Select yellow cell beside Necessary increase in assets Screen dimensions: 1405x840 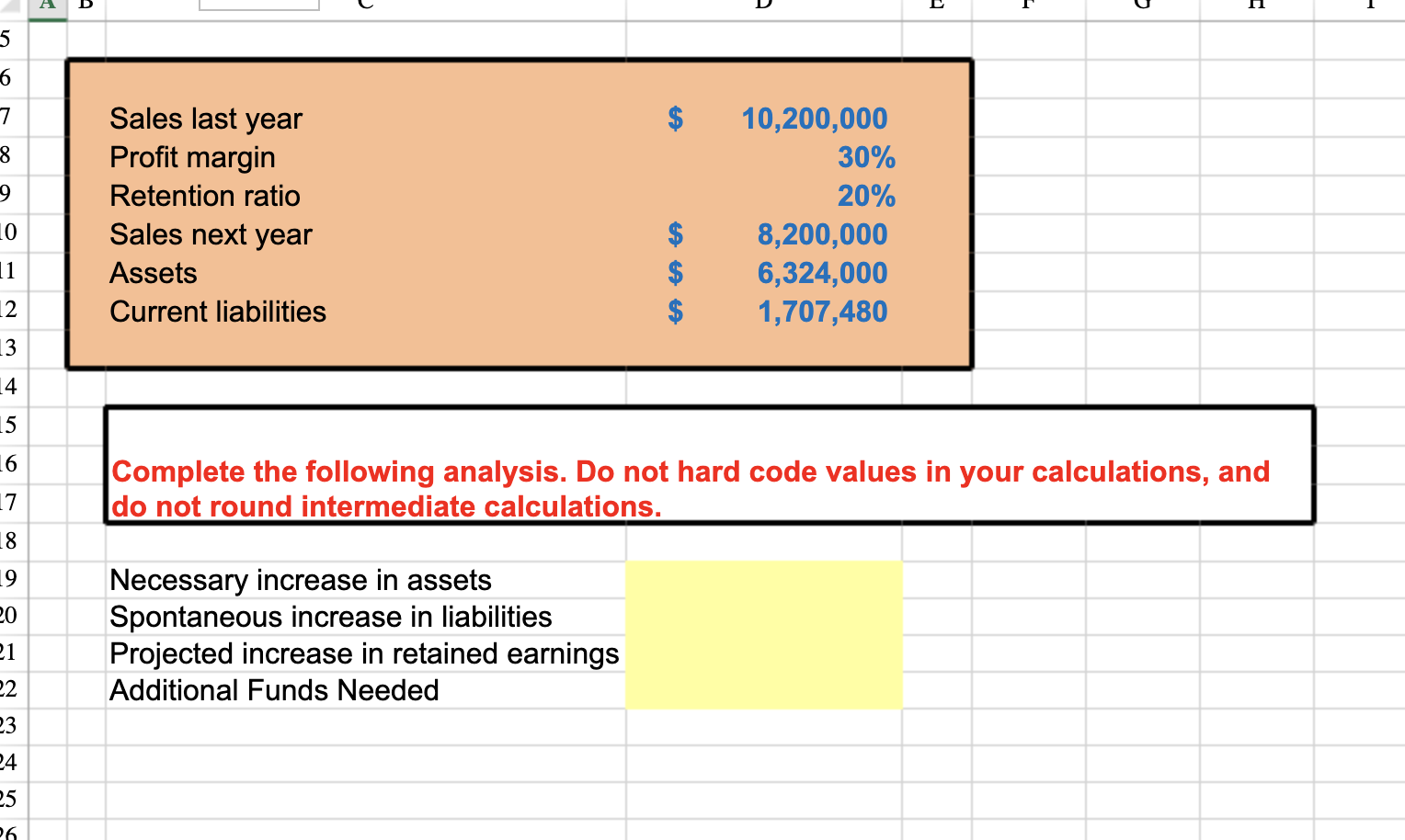763,579
